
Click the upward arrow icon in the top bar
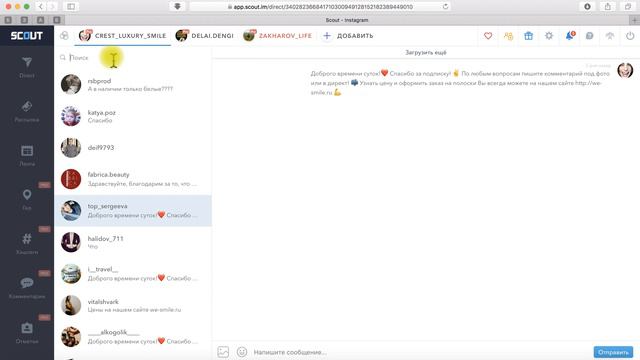610,36
